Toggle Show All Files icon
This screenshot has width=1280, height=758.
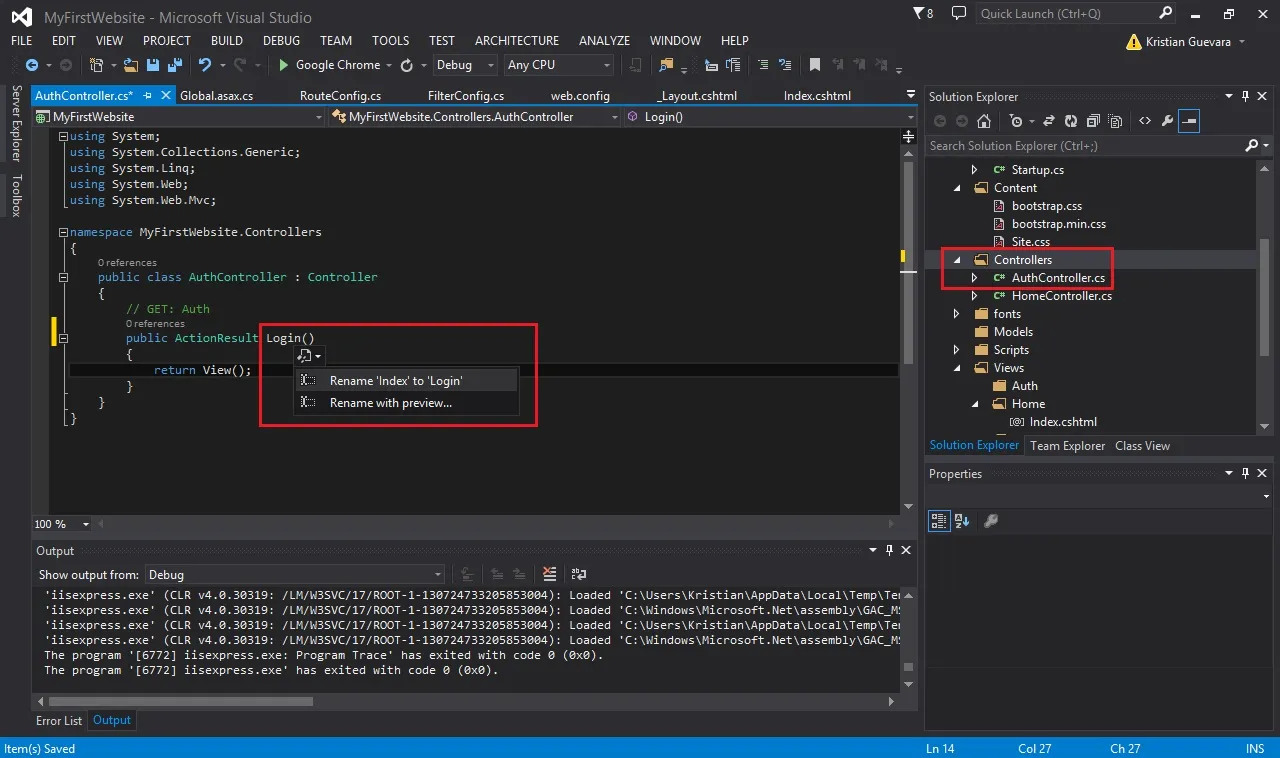(1114, 121)
